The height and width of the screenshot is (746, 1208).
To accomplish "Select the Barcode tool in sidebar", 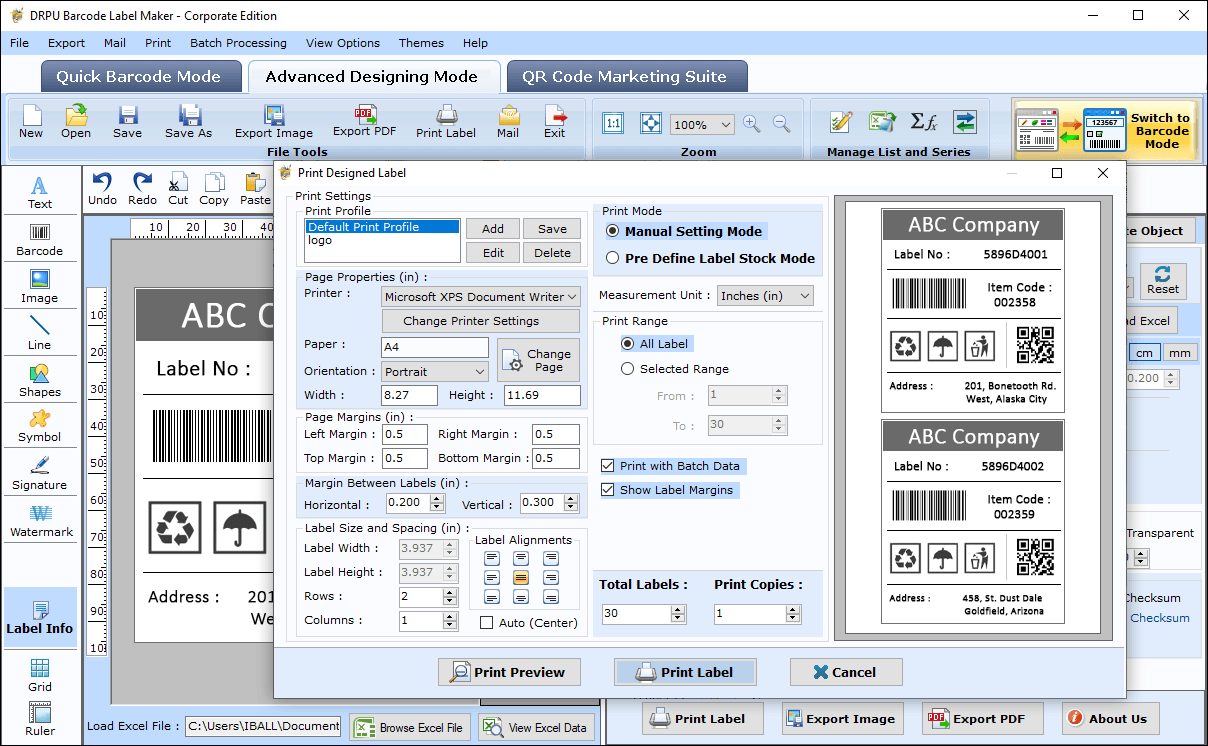I will tap(40, 240).
